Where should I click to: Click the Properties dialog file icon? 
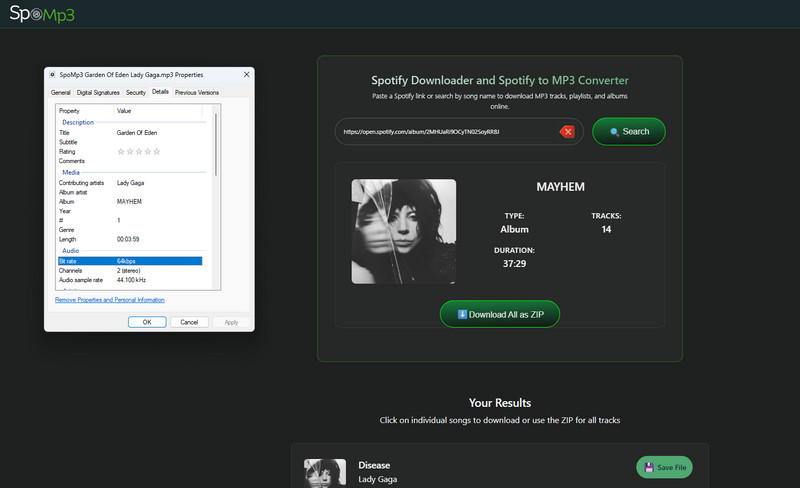pyautogui.click(x=52, y=75)
